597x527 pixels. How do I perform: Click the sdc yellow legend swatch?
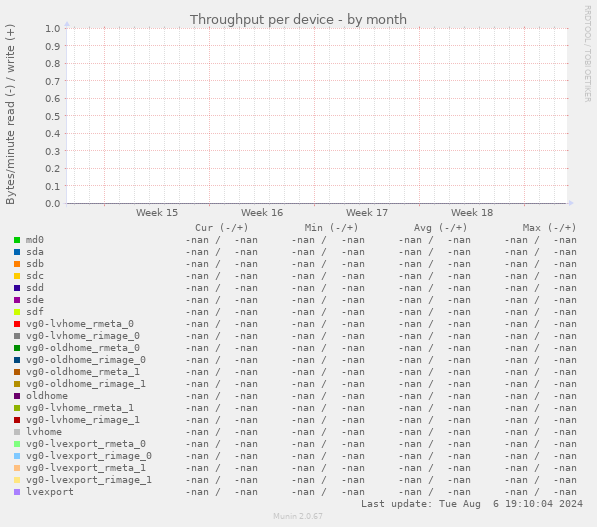pyautogui.click(x=17, y=276)
